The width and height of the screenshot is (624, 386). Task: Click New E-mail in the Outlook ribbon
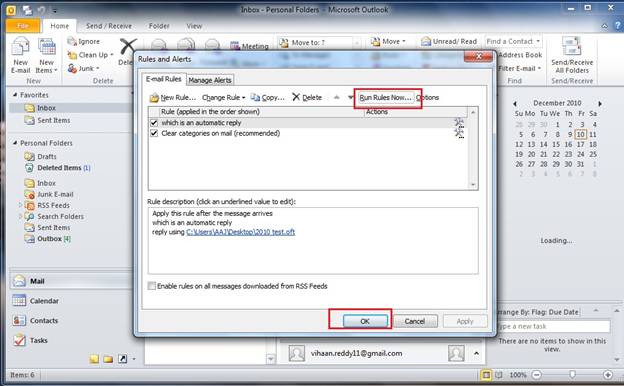tap(20, 55)
